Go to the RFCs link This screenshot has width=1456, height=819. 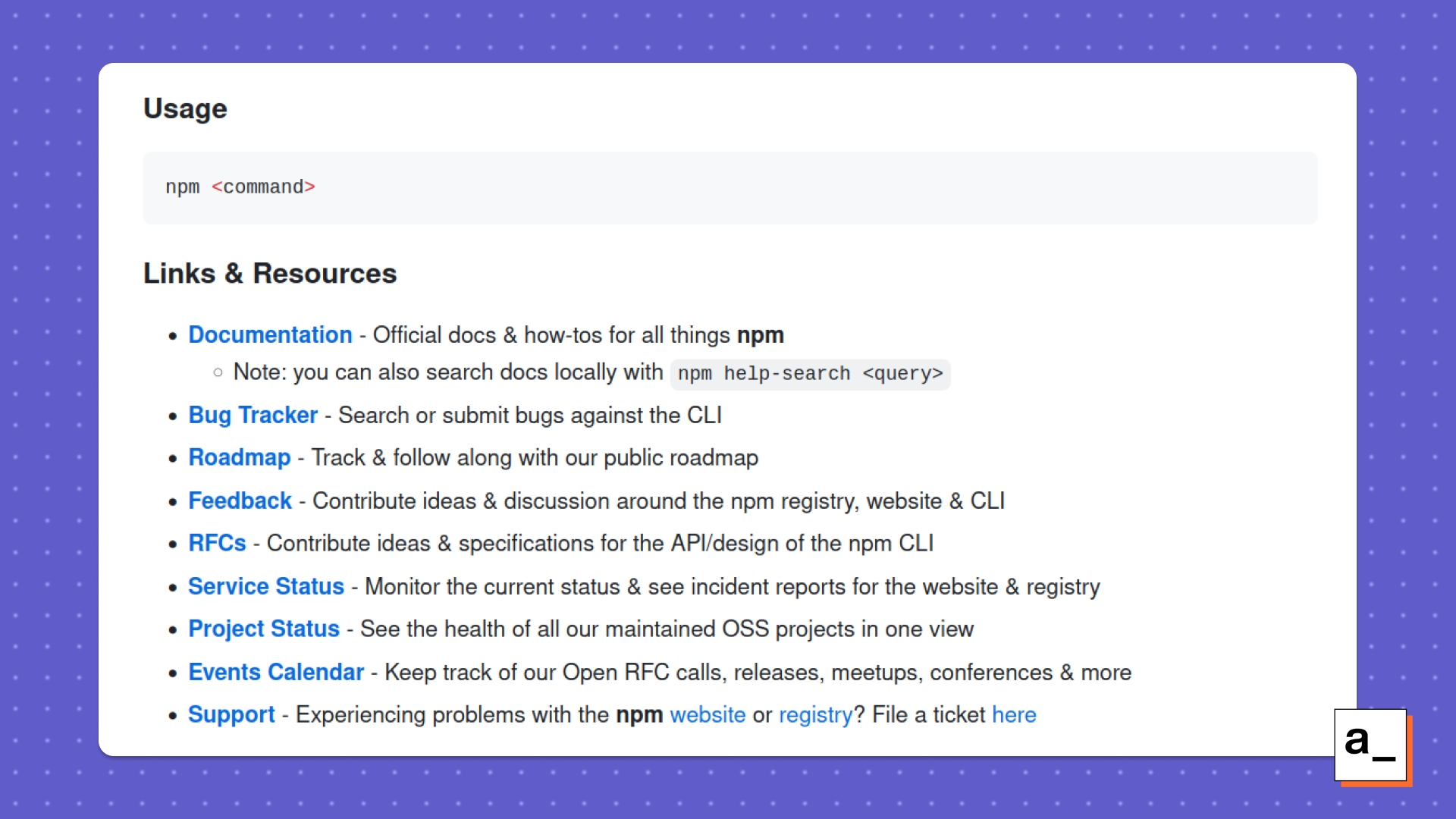pos(217,543)
